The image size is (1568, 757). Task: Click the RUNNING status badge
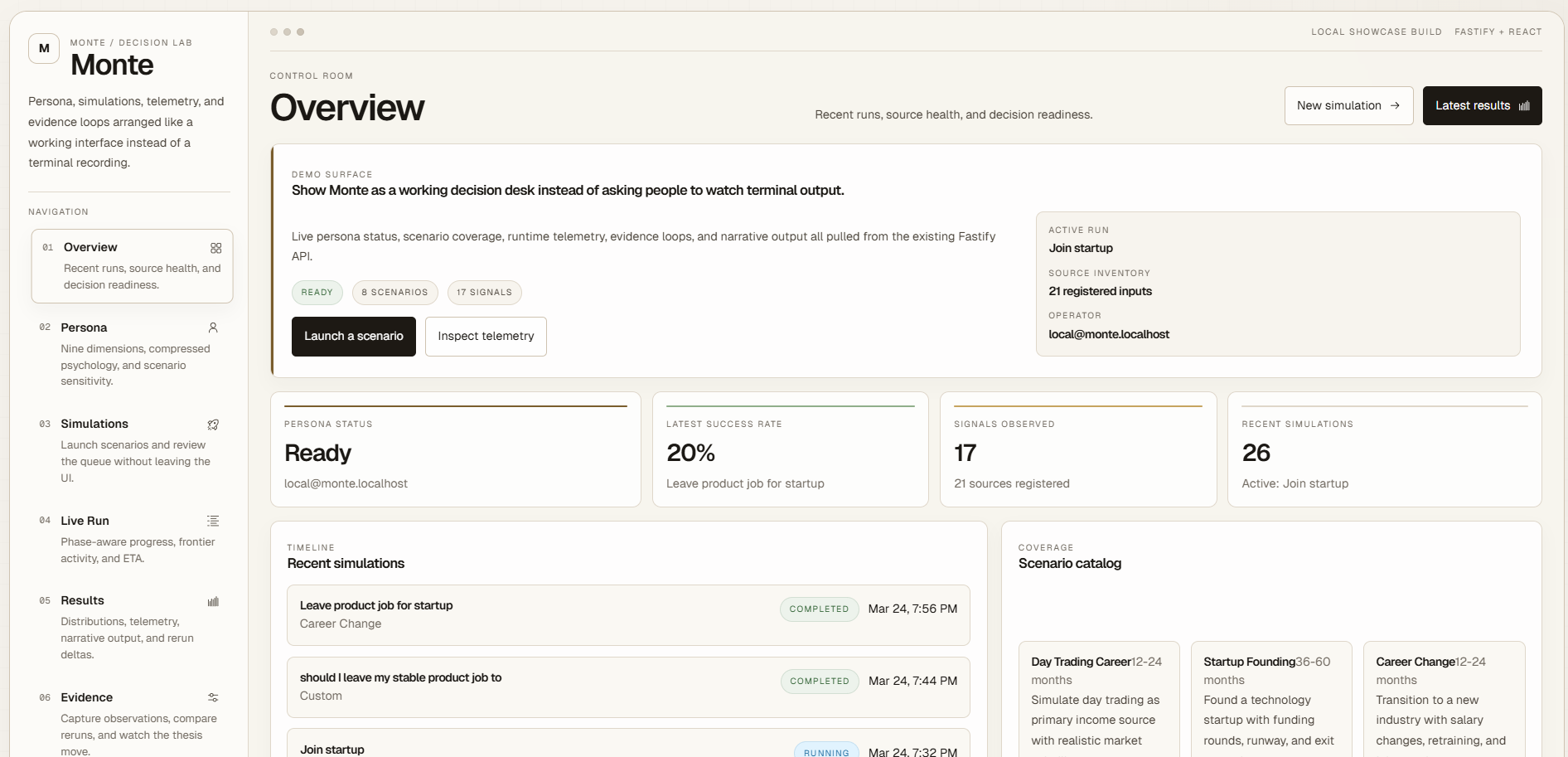coord(826,751)
